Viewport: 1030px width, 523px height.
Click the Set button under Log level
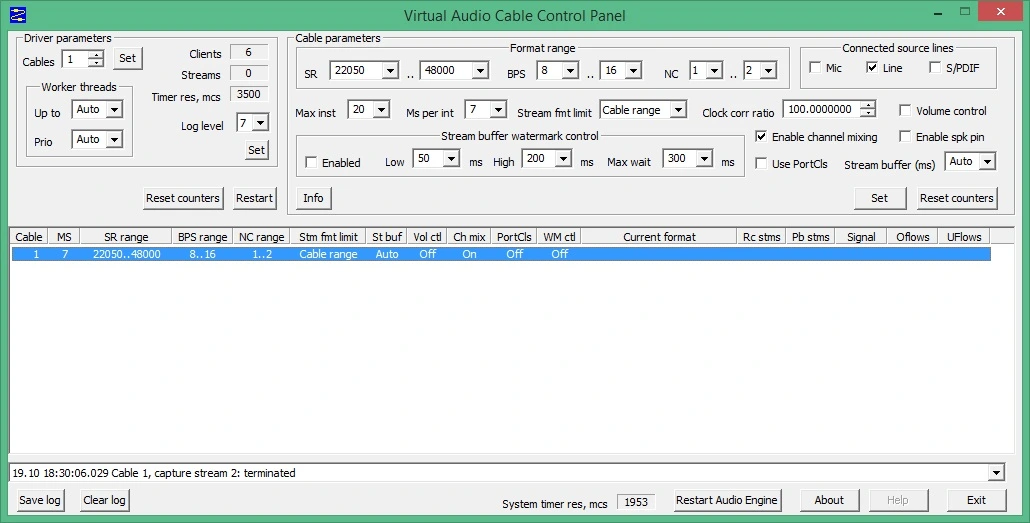pos(256,150)
